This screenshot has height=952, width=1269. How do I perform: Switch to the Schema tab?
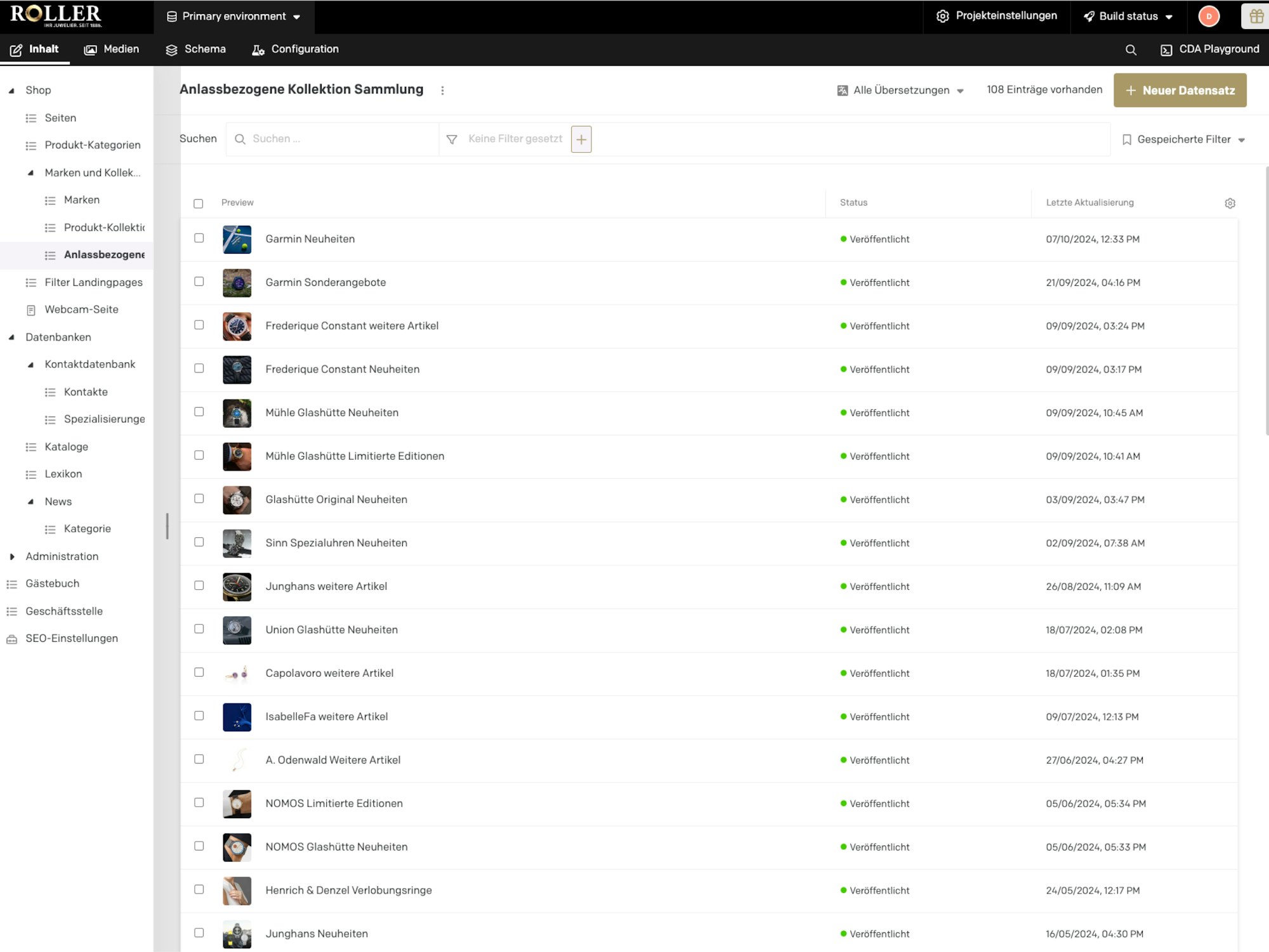(x=195, y=49)
